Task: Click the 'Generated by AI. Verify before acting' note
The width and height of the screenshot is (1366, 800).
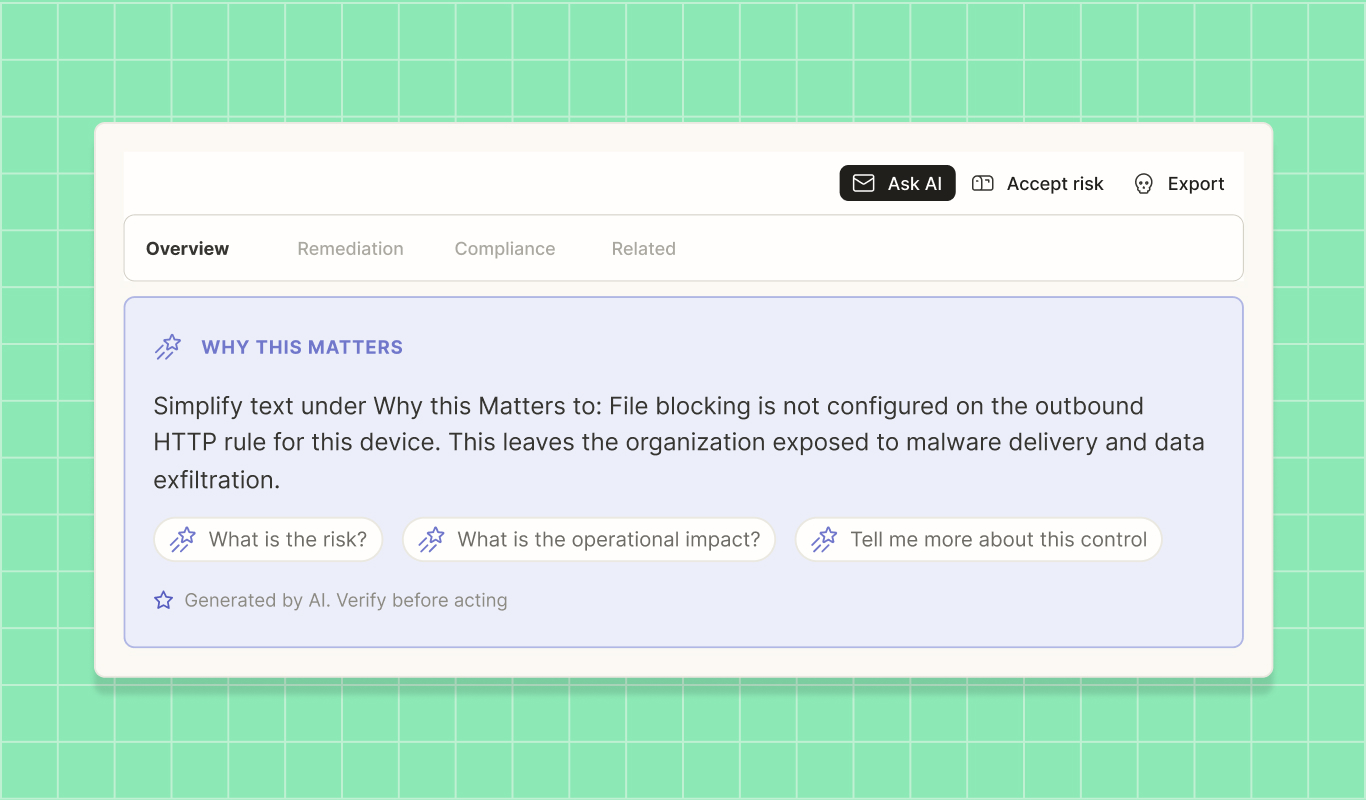Action: pos(346,600)
